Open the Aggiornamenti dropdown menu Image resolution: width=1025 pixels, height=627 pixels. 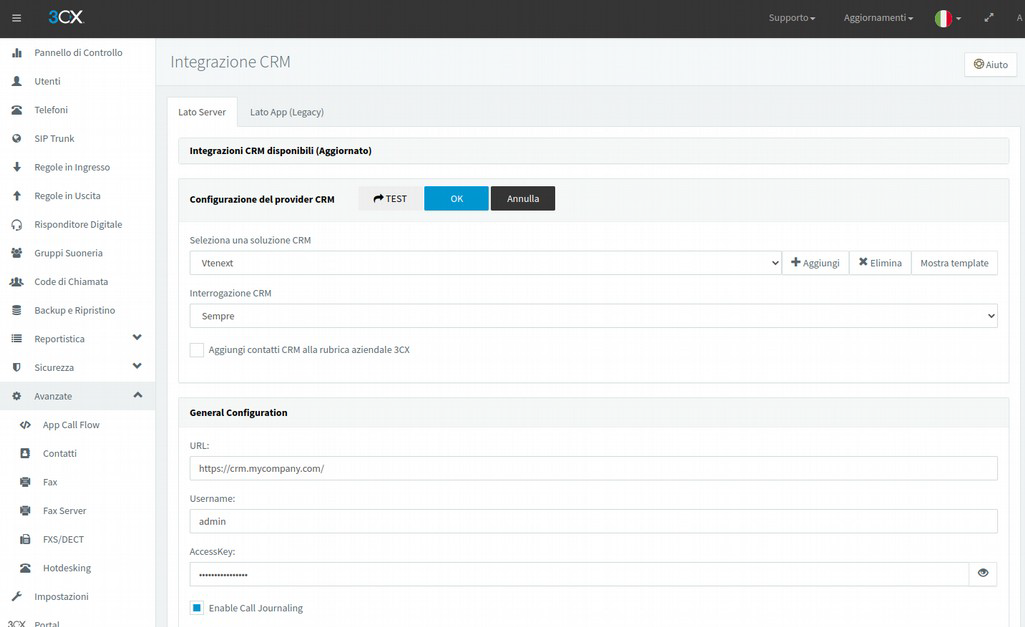pos(878,18)
